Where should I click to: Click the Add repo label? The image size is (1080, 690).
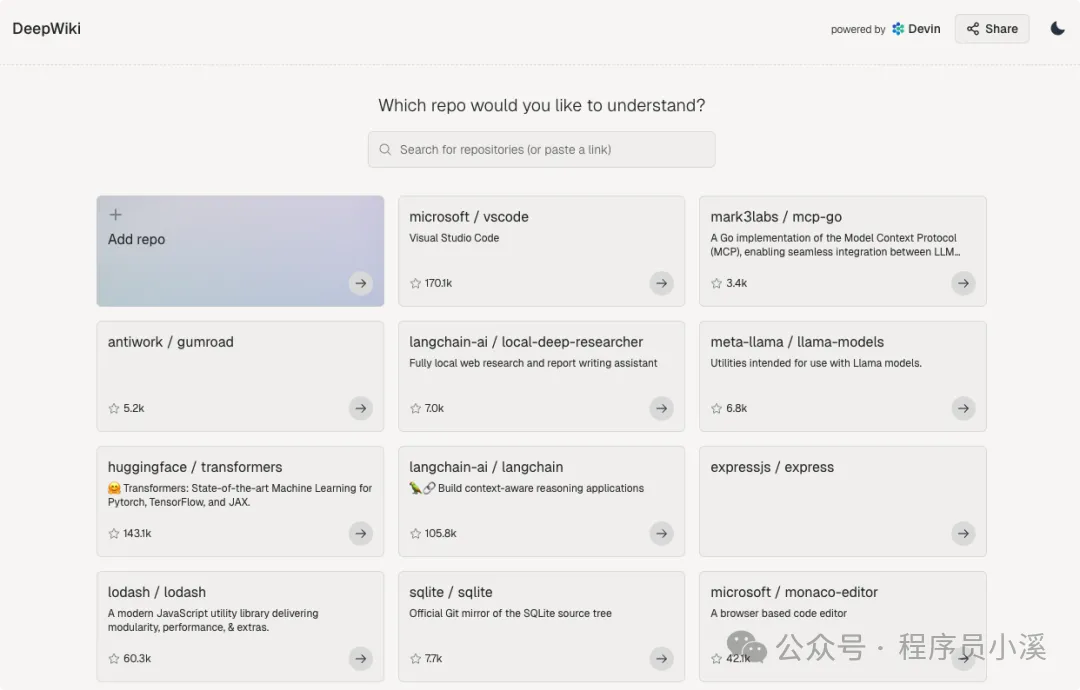click(136, 240)
